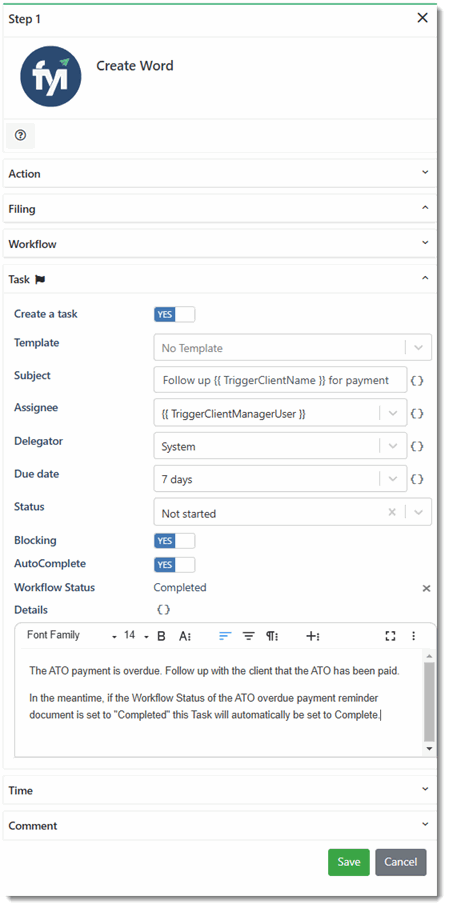Close the Step 1 panel

click(x=423, y=18)
